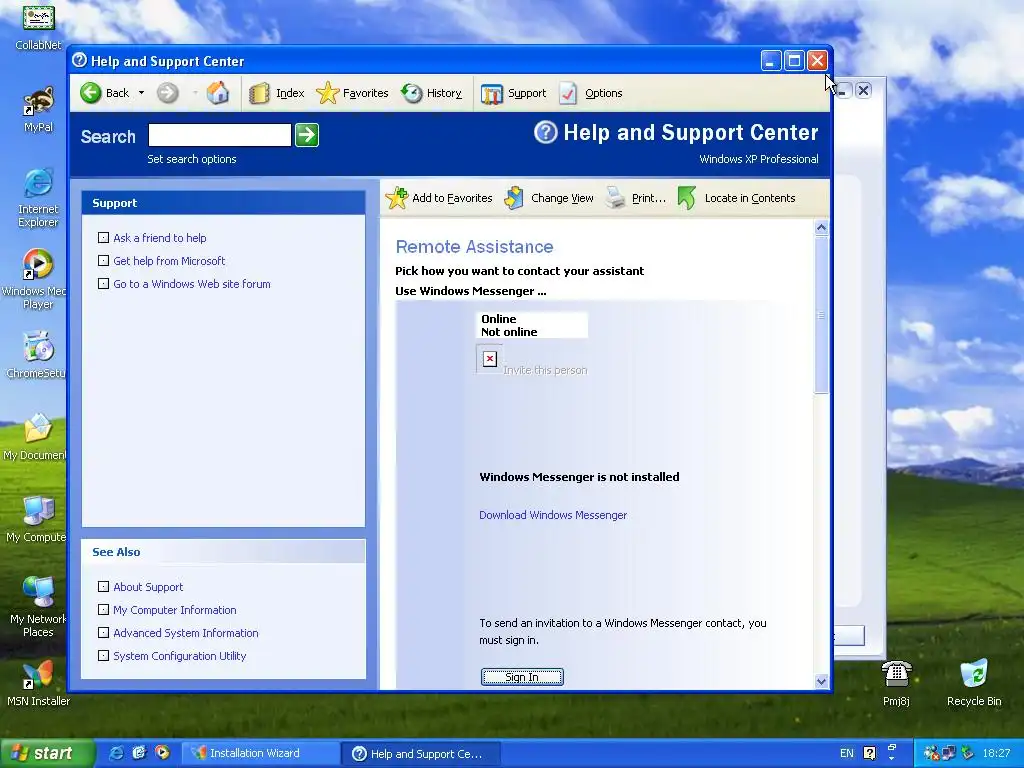This screenshot has width=1024, height=768.
Task: Open Go to a Windows Web site forum
Action: pos(192,284)
